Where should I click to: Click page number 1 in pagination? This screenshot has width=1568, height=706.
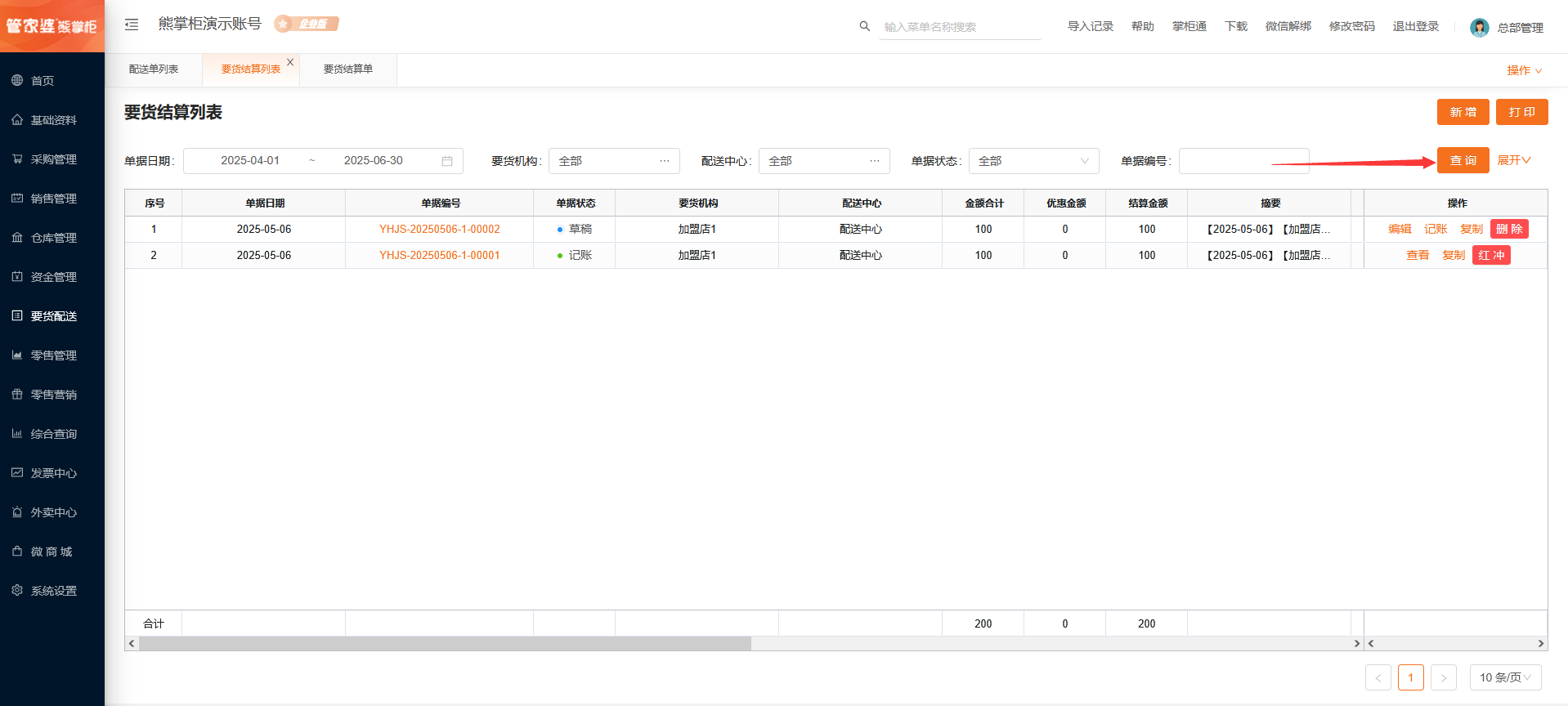[x=1411, y=677]
